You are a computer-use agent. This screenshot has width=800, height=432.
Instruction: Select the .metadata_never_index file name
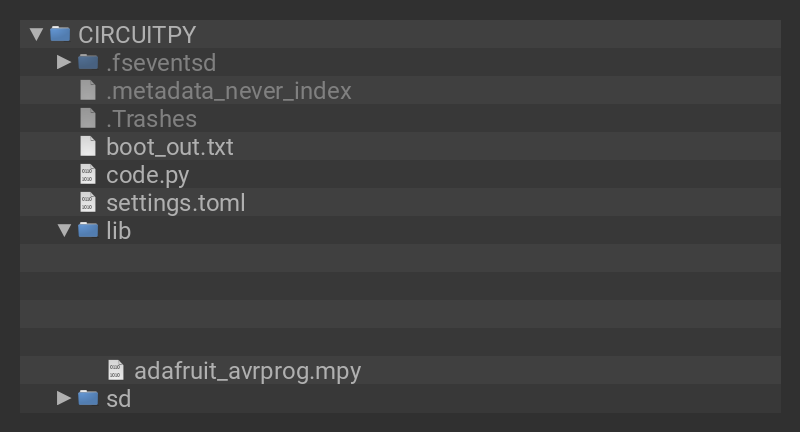(228, 90)
